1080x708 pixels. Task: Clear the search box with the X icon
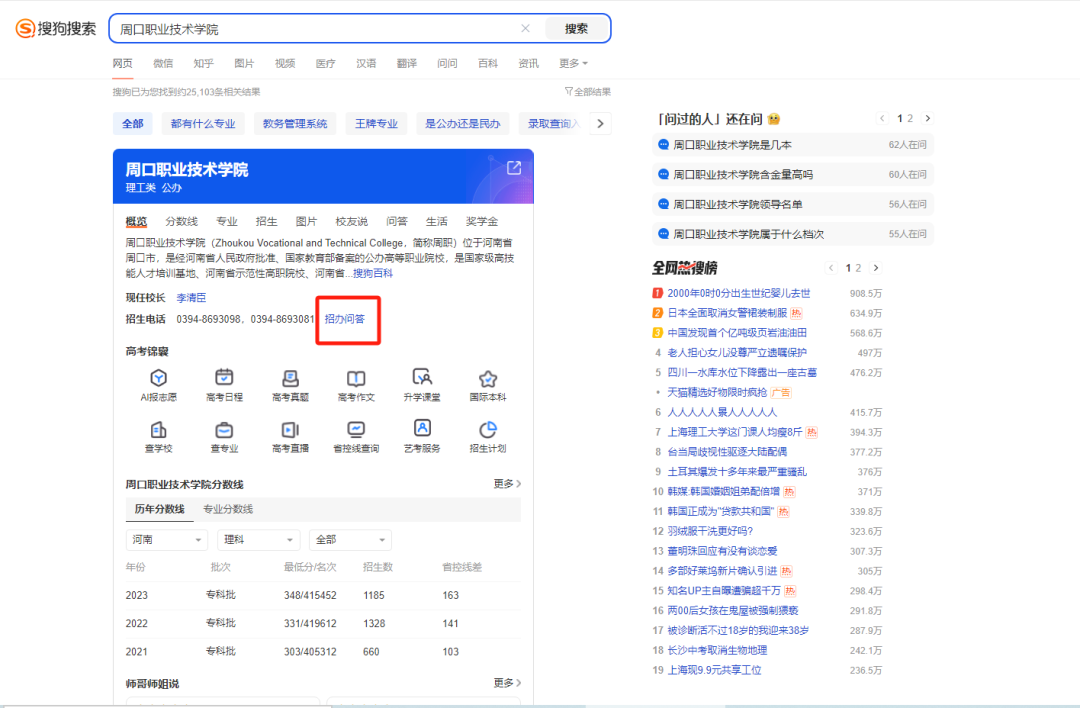tap(526, 28)
